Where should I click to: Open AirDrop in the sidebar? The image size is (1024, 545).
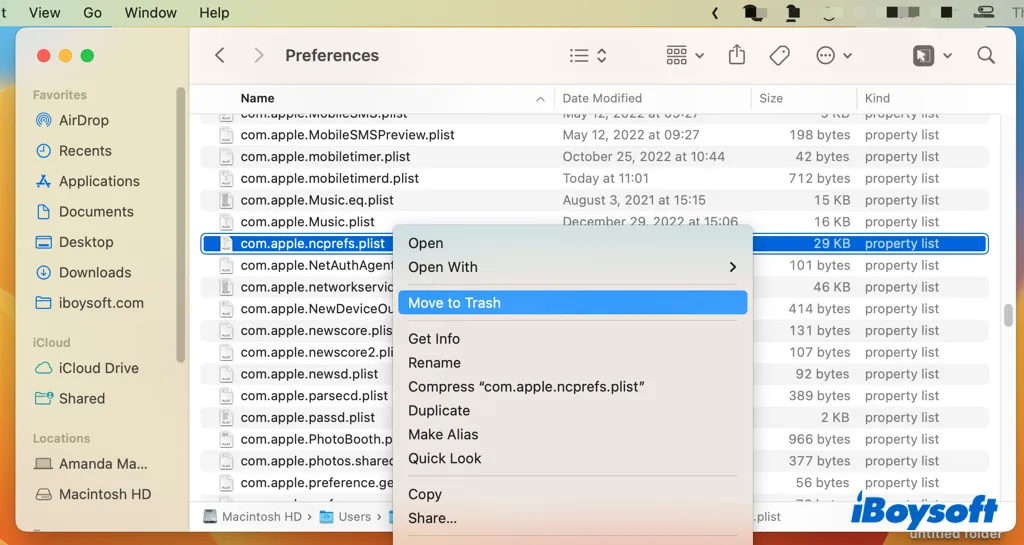(x=83, y=120)
